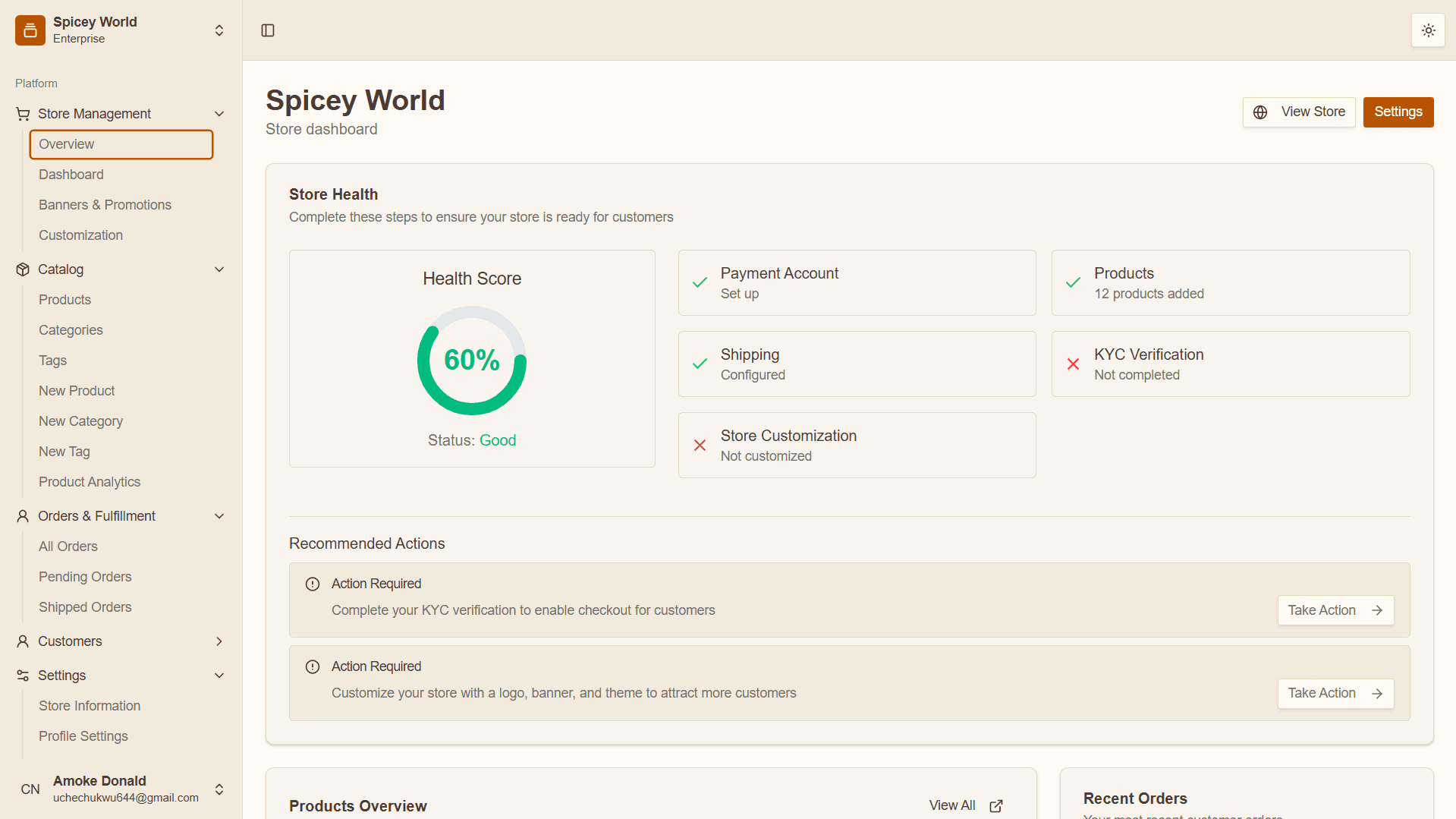Expand the Customers section
This screenshot has height=819, width=1456.
(219, 641)
